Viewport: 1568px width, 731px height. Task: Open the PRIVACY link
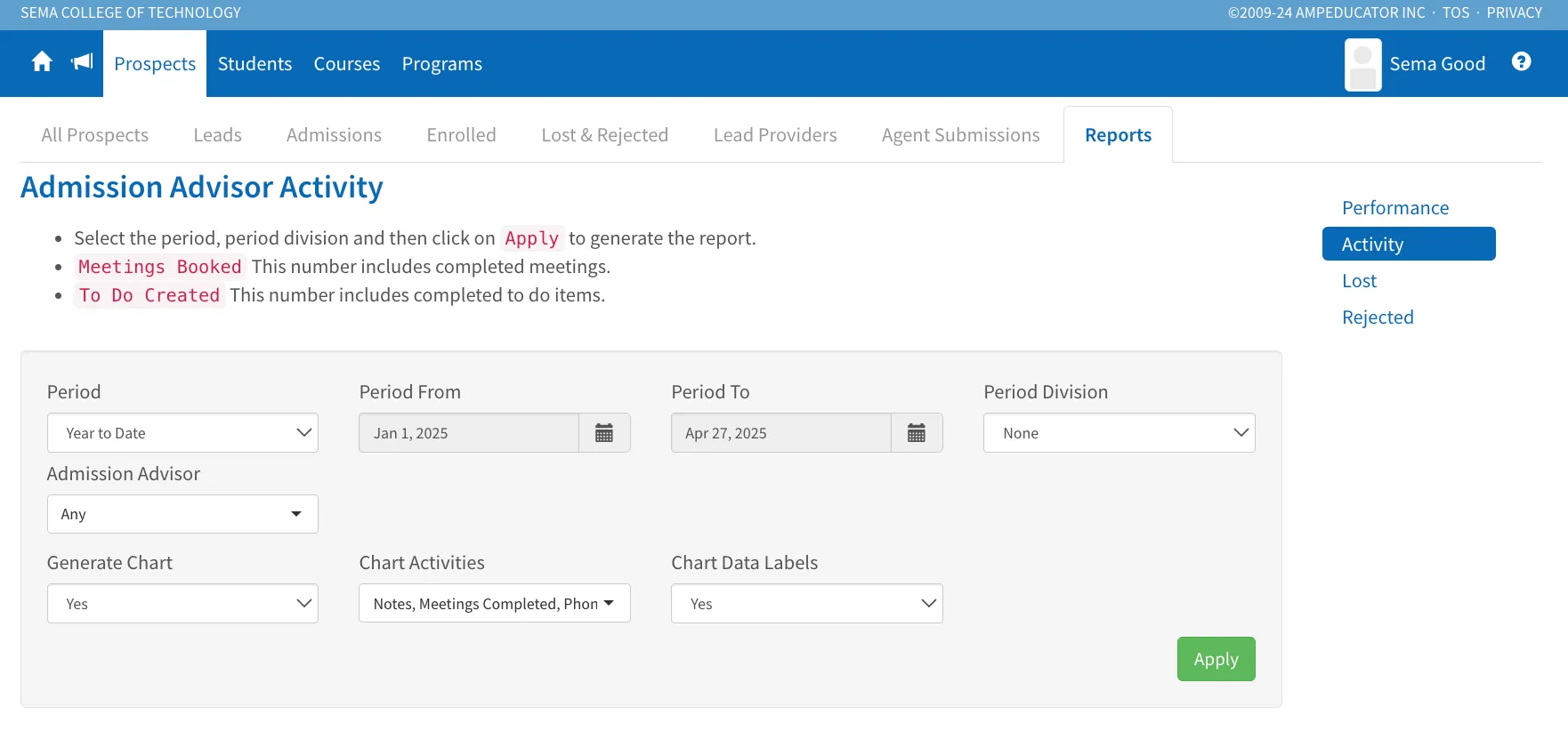[1514, 12]
